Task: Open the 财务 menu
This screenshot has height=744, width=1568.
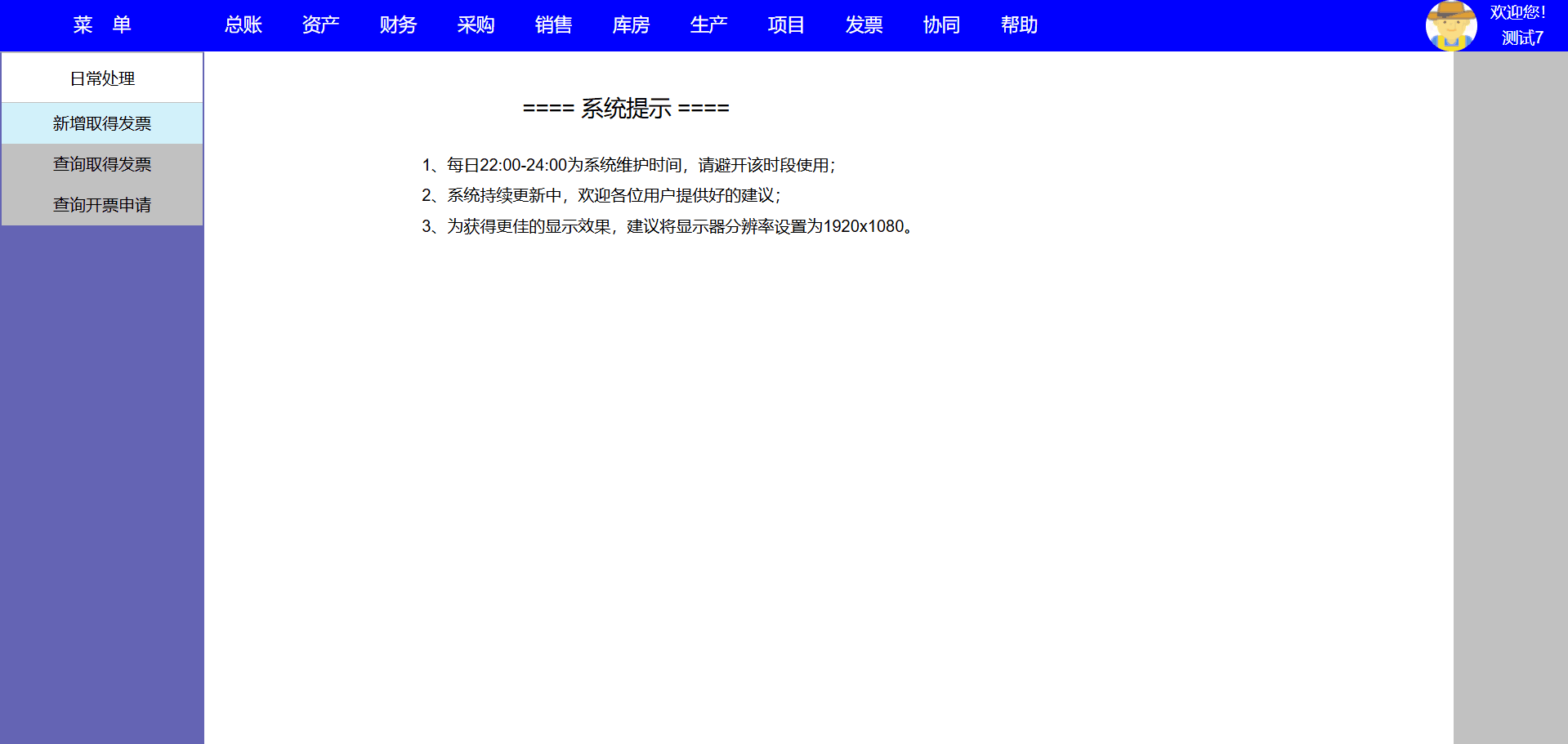Action: coord(398,25)
